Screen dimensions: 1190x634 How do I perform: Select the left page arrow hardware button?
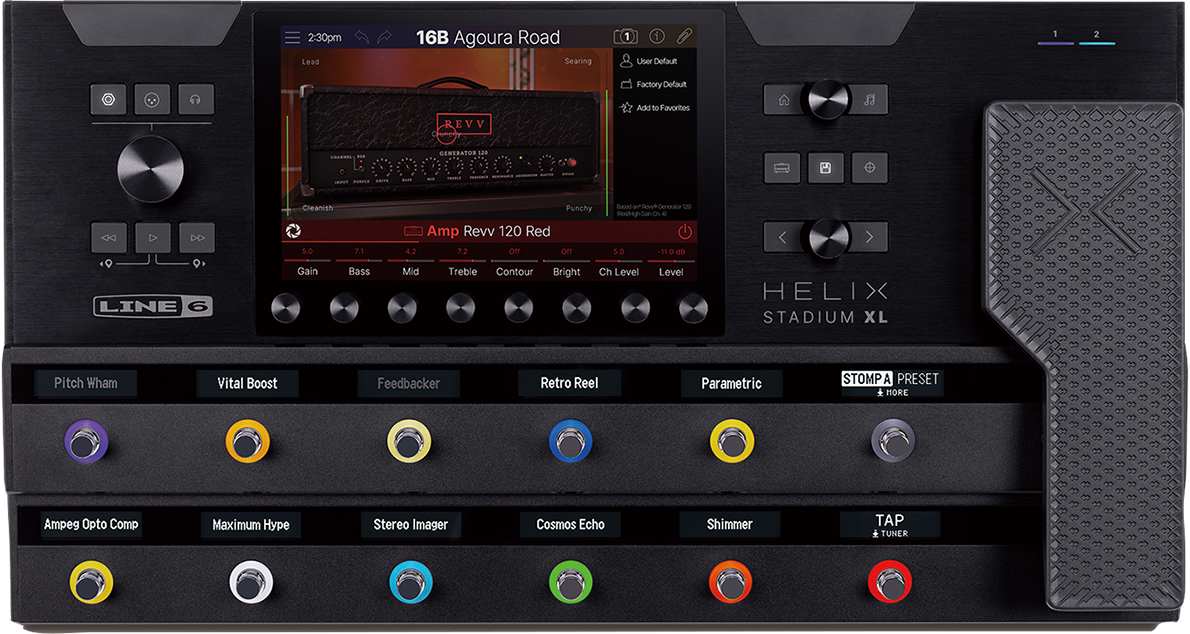coord(782,237)
